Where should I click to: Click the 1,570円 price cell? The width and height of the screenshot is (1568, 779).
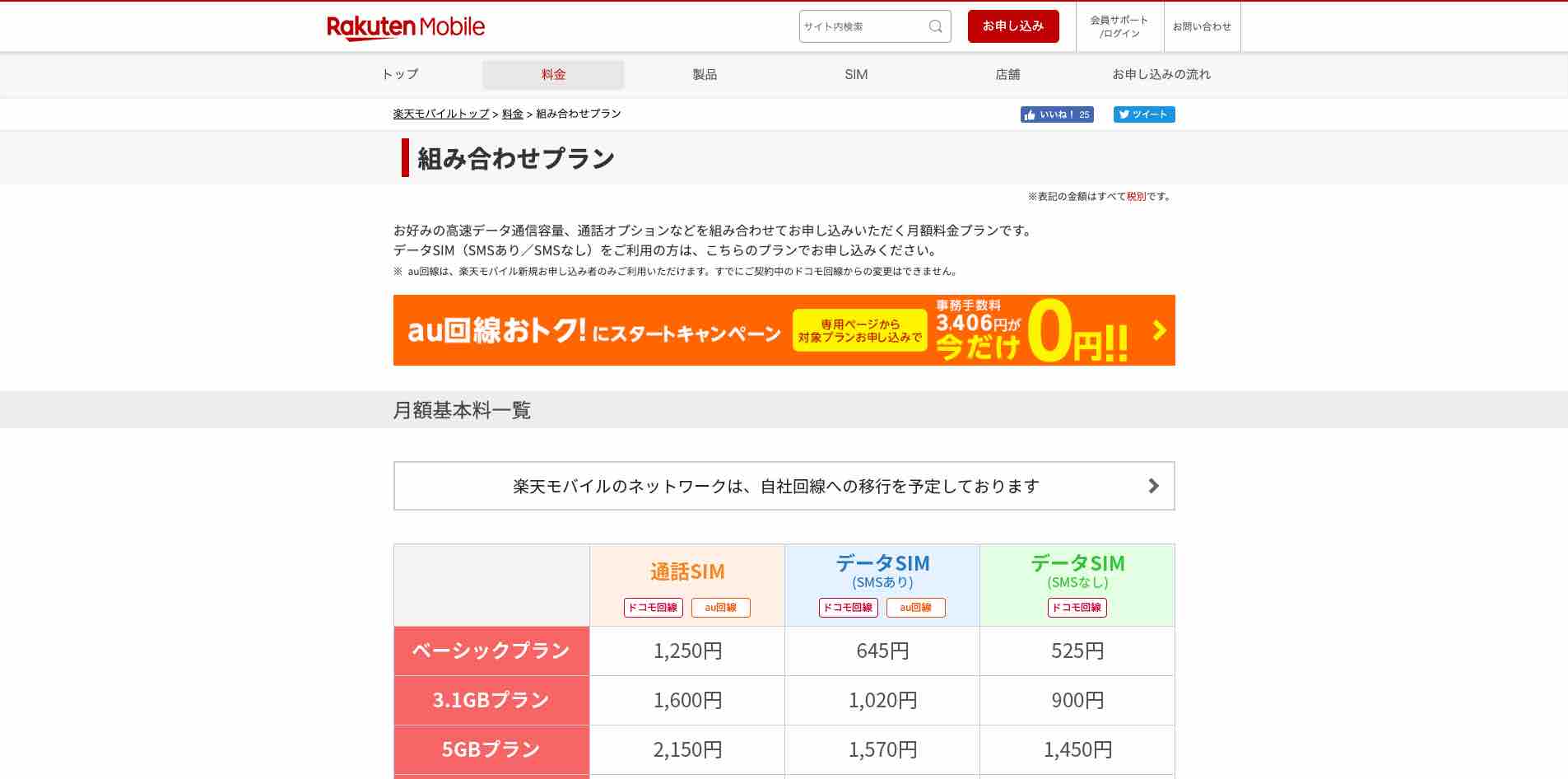(x=882, y=749)
